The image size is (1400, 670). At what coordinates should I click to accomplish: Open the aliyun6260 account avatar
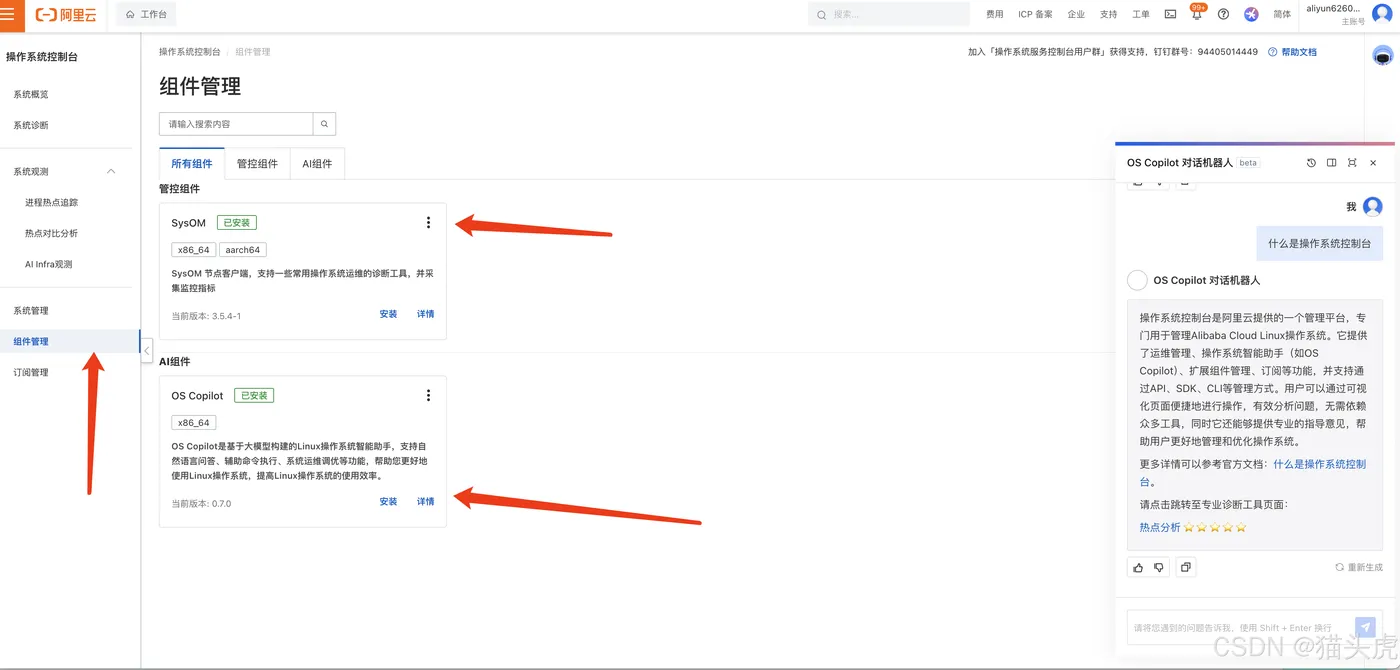coord(1381,14)
